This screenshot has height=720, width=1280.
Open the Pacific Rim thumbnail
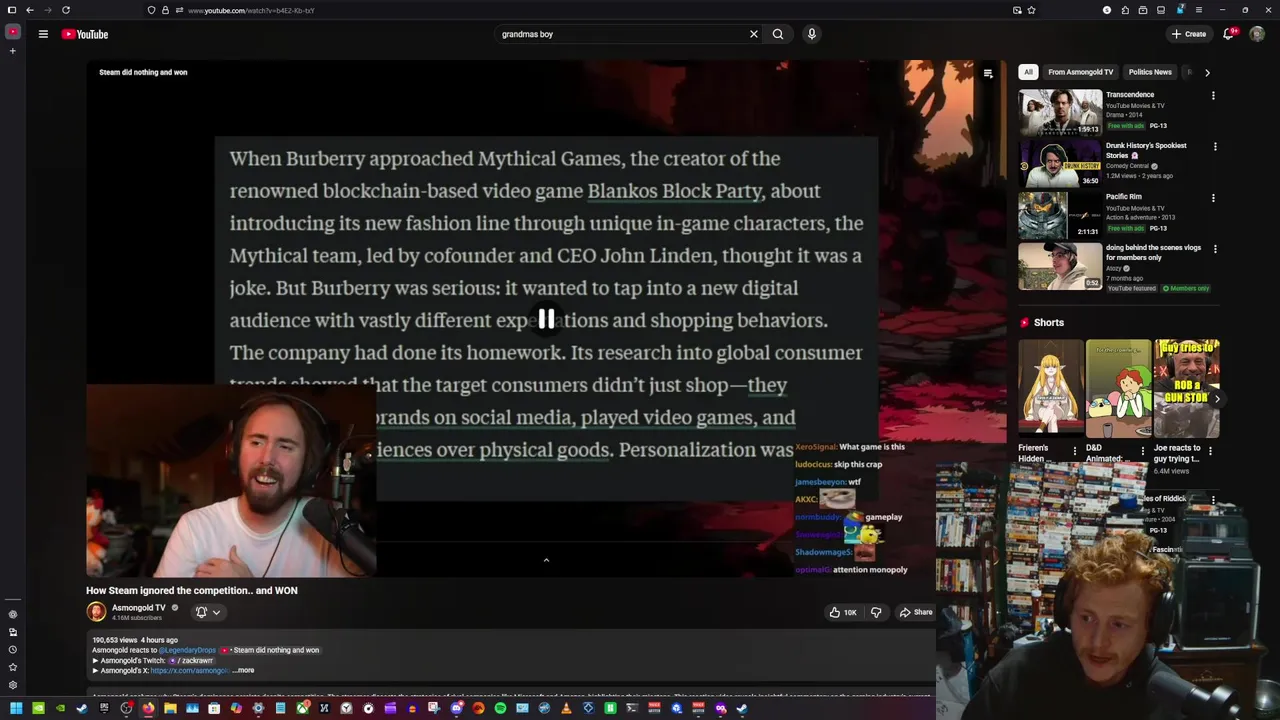pos(1060,214)
